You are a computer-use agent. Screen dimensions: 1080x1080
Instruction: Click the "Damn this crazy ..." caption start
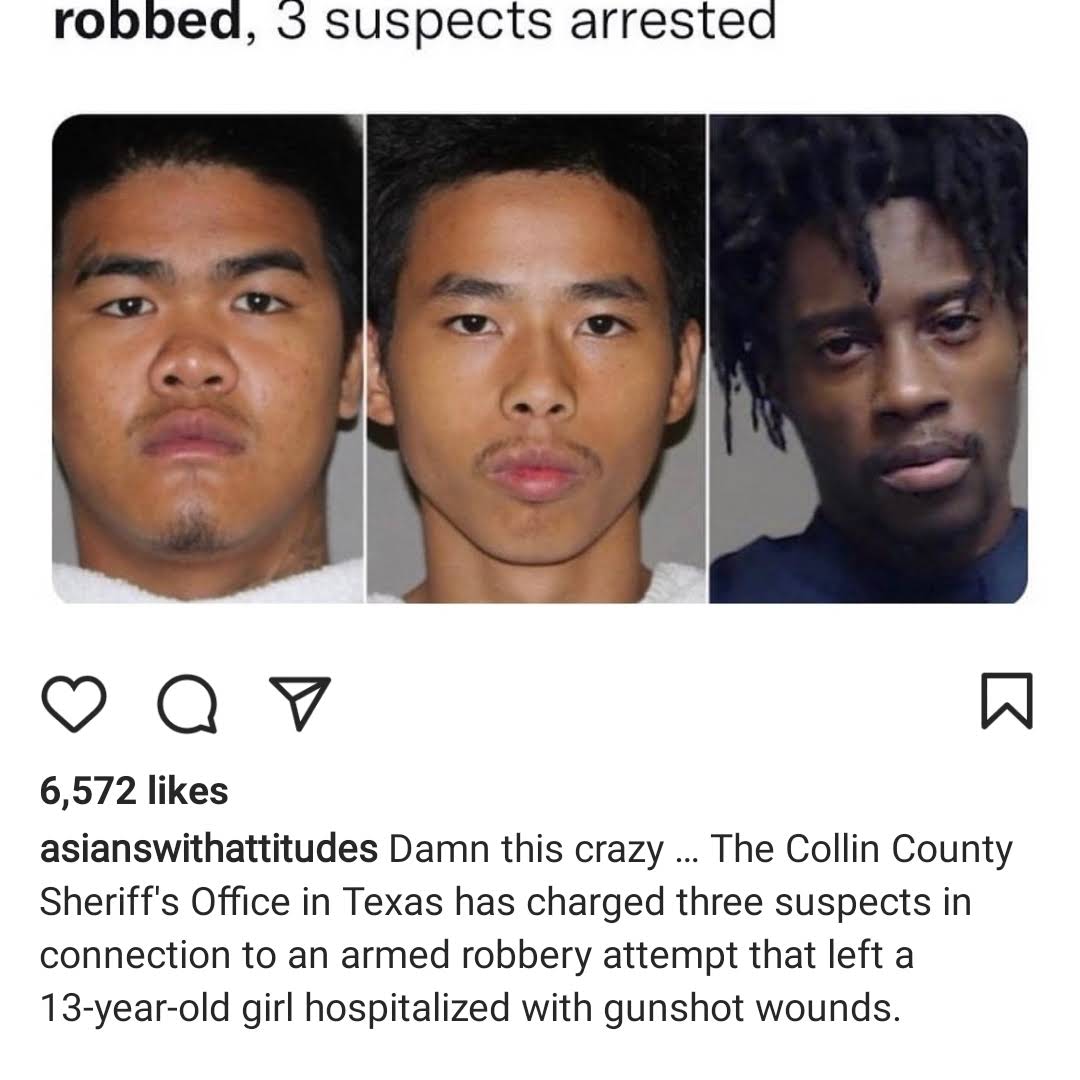543,849
